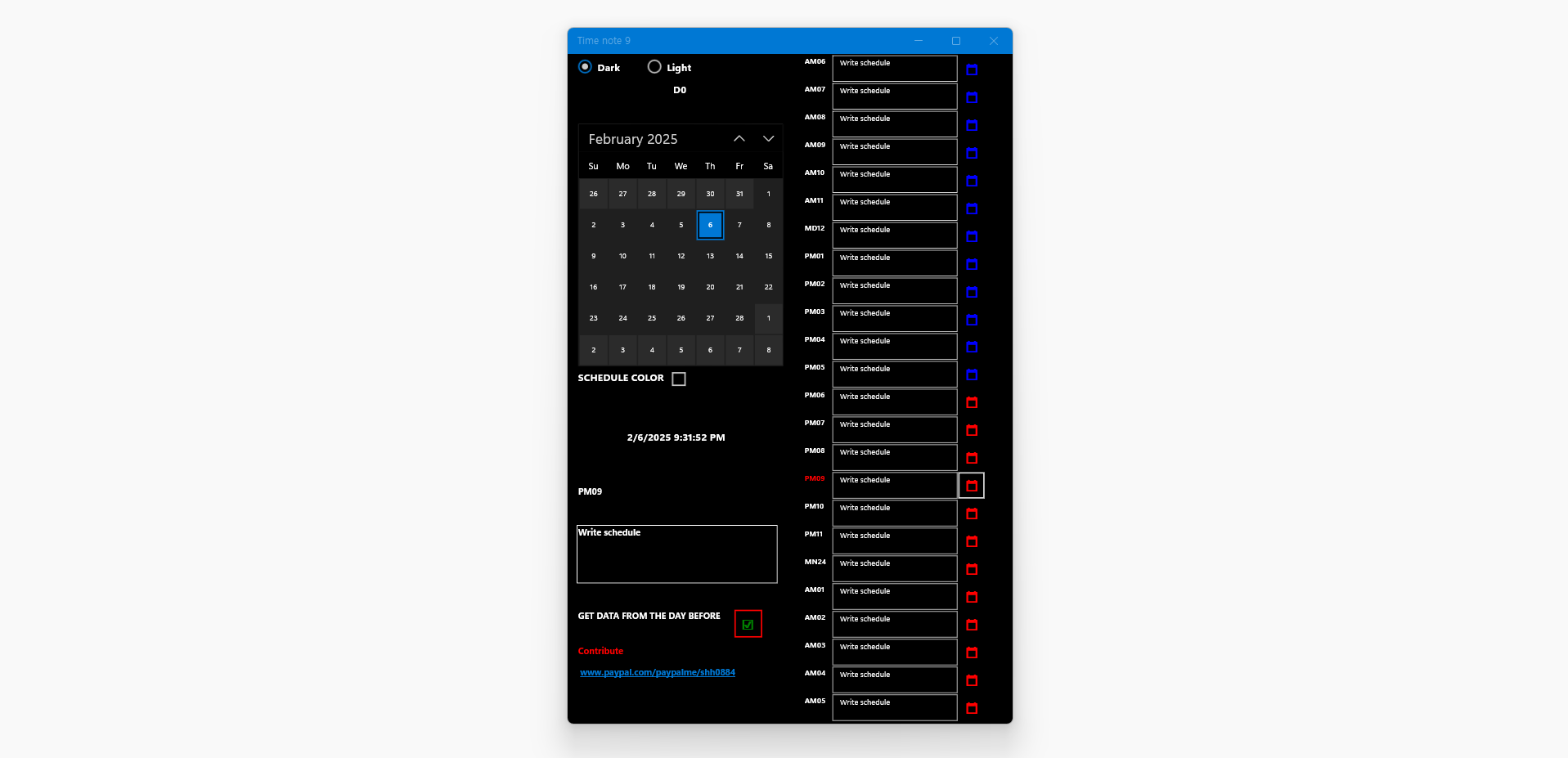Screen dimensions: 1568x758
Task: Click the calendar icon next to AM10
Action: click(x=972, y=181)
